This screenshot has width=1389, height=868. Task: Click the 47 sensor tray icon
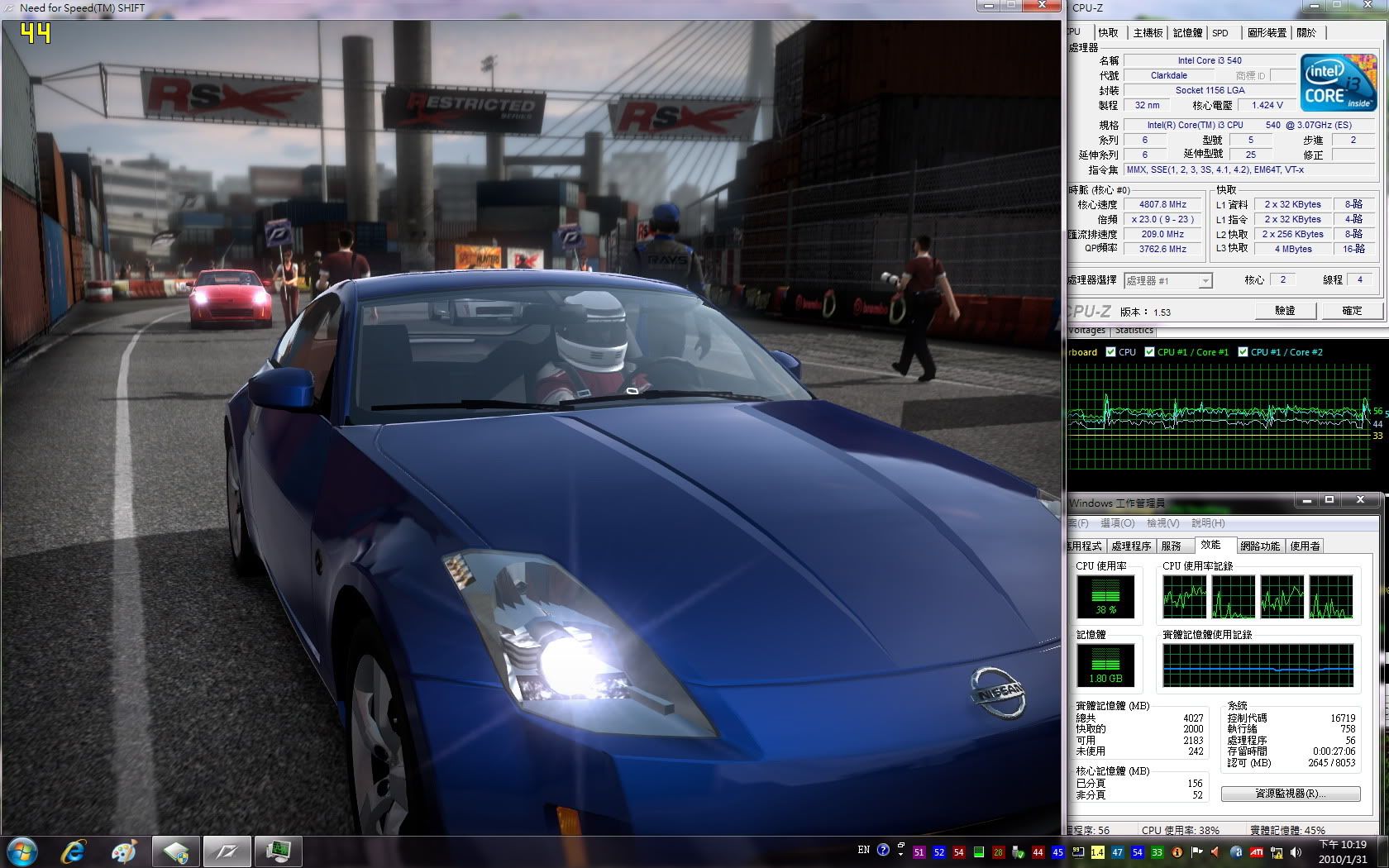[1117, 852]
